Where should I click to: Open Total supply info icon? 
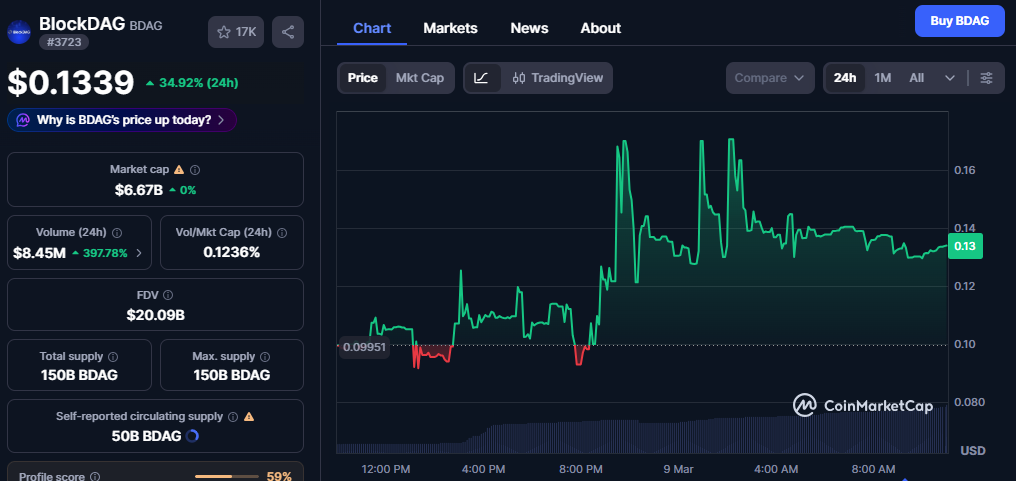(113, 357)
